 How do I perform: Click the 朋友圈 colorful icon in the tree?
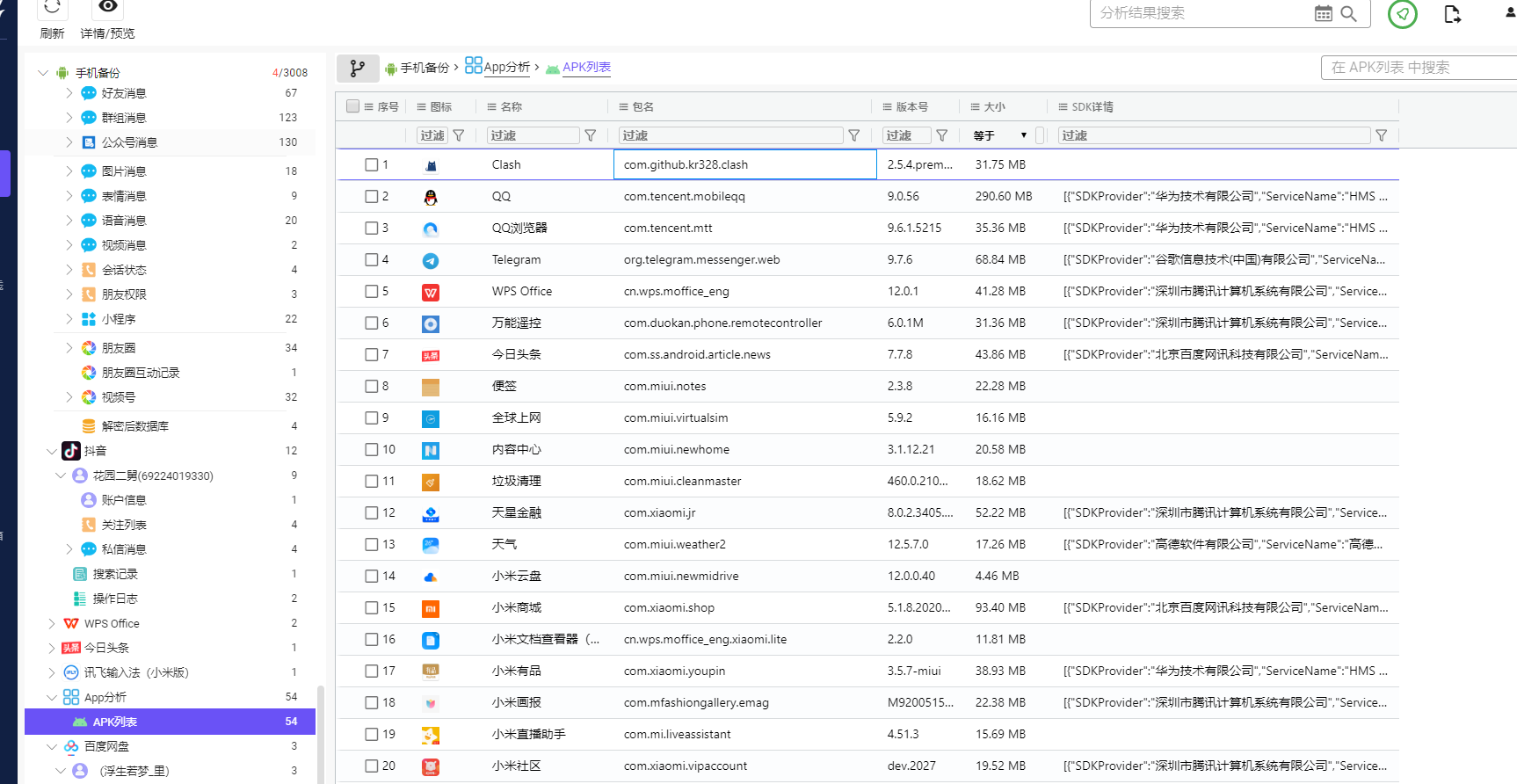tap(89, 348)
